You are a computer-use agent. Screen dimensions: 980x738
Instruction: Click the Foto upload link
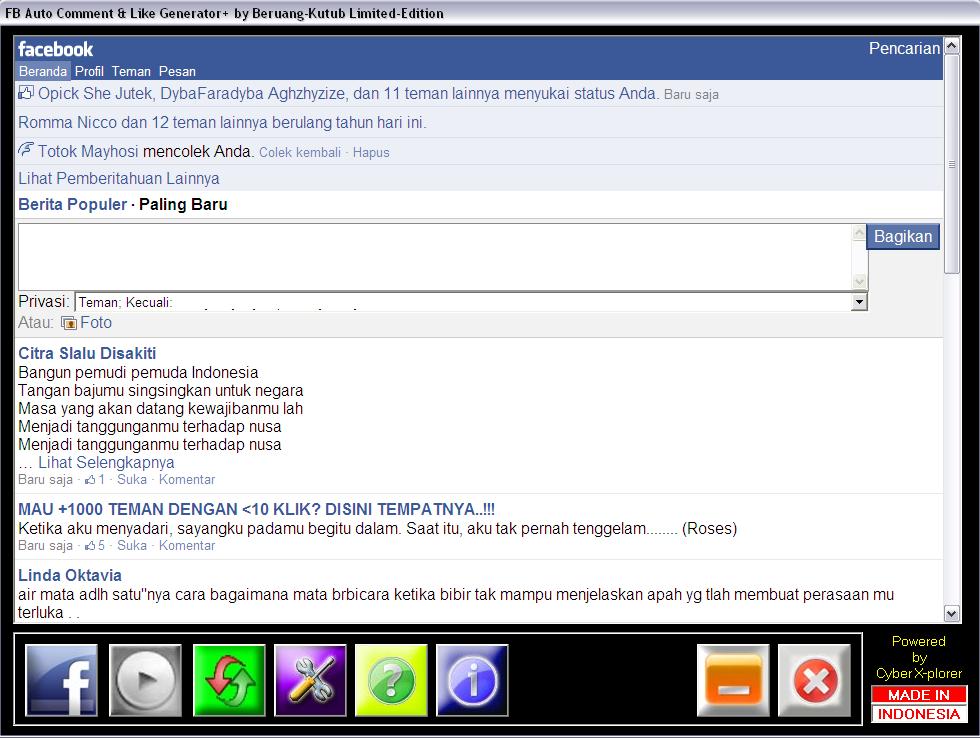point(96,322)
